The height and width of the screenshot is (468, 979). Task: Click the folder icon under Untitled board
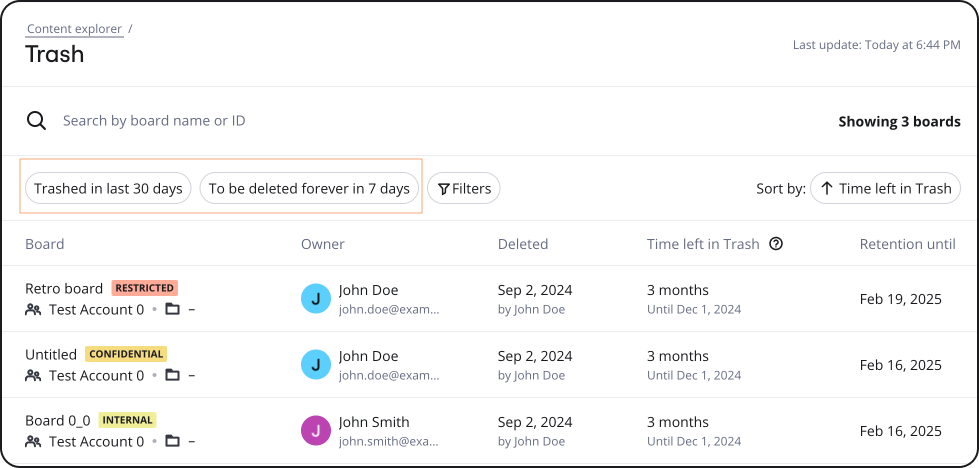(x=172, y=376)
